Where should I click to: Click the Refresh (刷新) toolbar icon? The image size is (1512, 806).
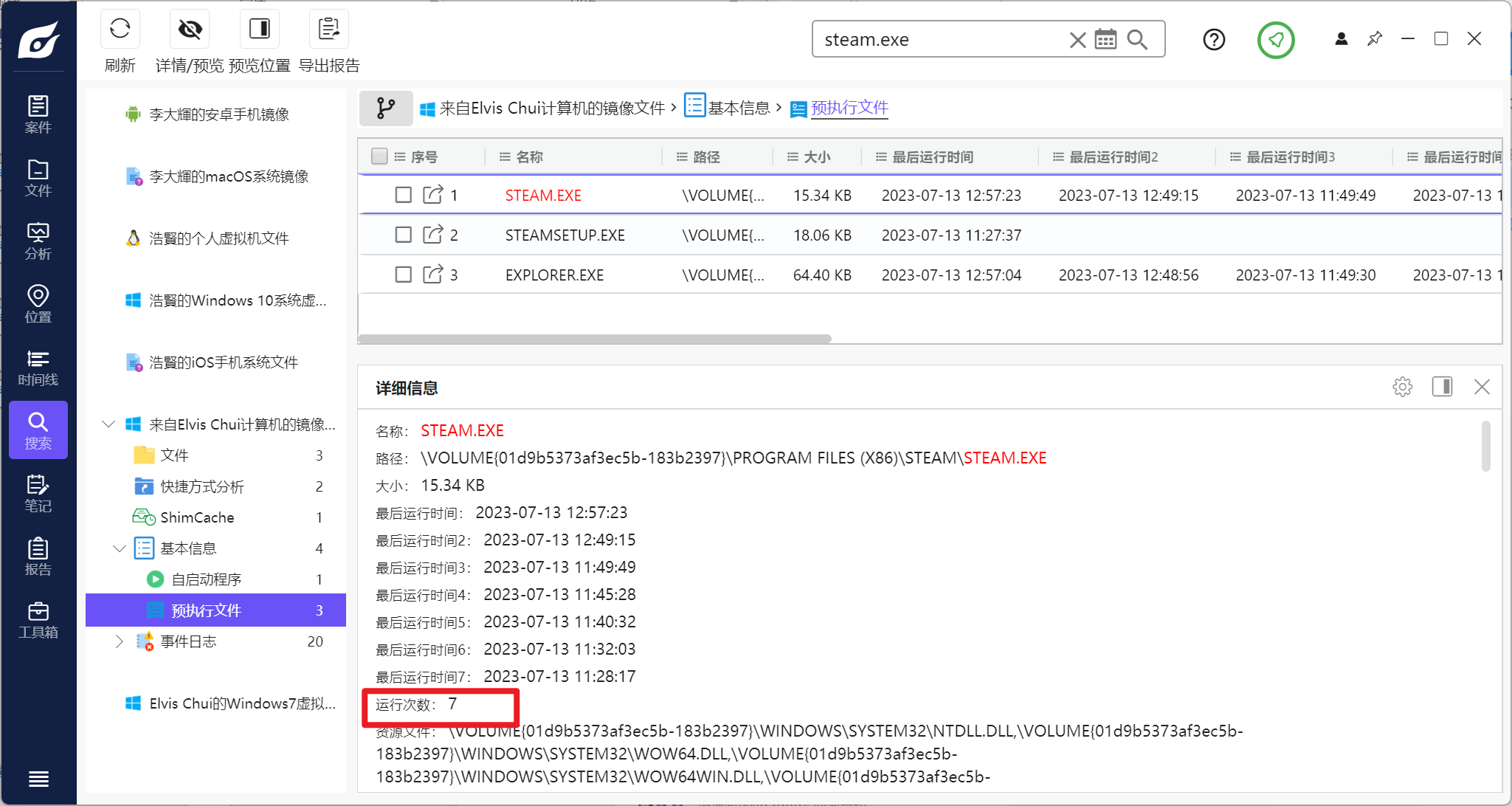pyautogui.click(x=120, y=30)
